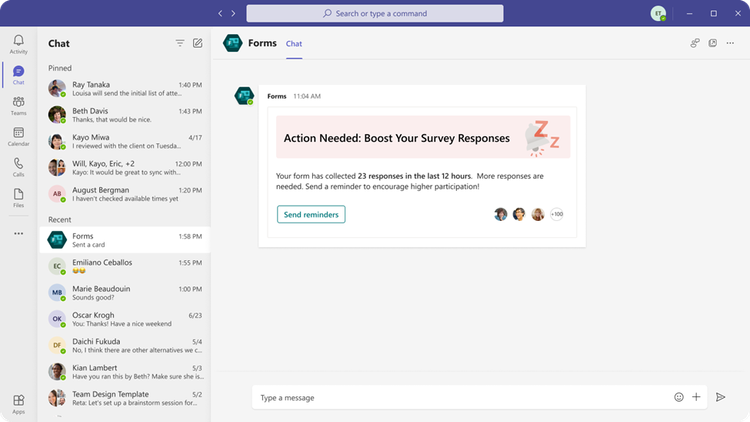Click the Action Needed card banner
This screenshot has height=422, width=750.
pos(423,137)
